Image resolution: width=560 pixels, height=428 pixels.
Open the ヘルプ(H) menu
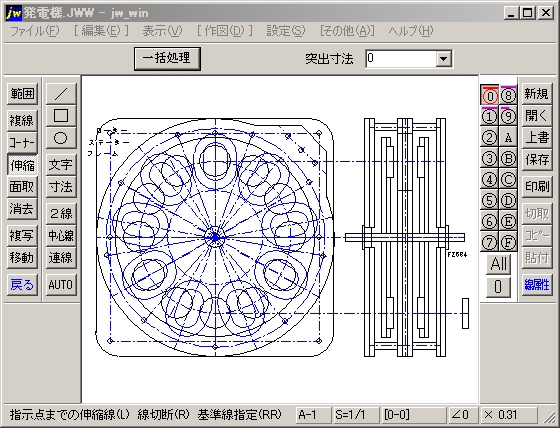pyautogui.click(x=411, y=31)
